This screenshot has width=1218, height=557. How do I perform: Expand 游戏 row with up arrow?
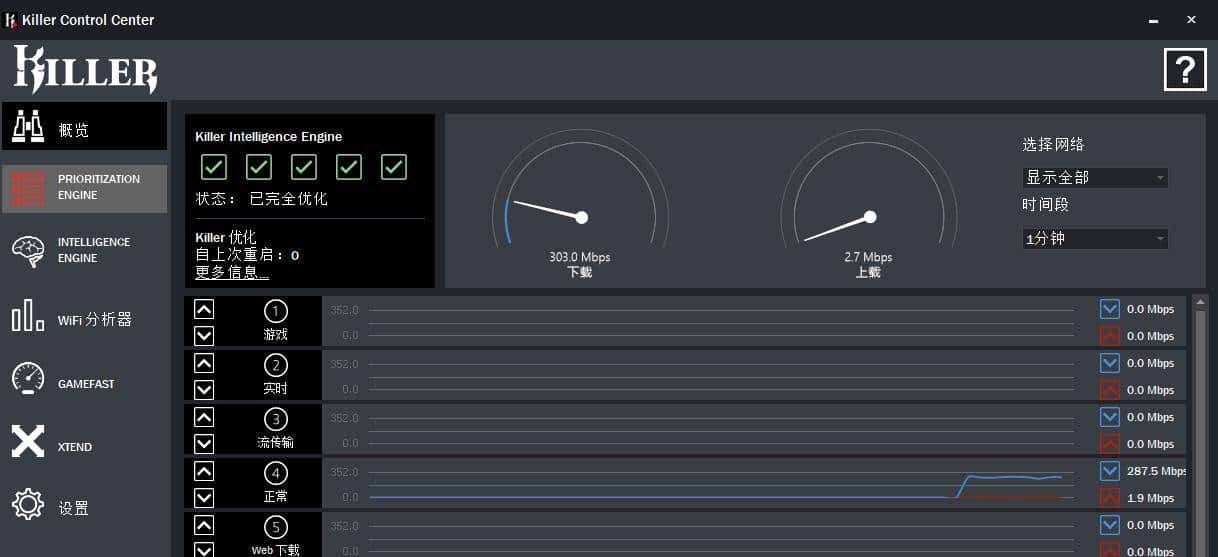pyautogui.click(x=204, y=309)
